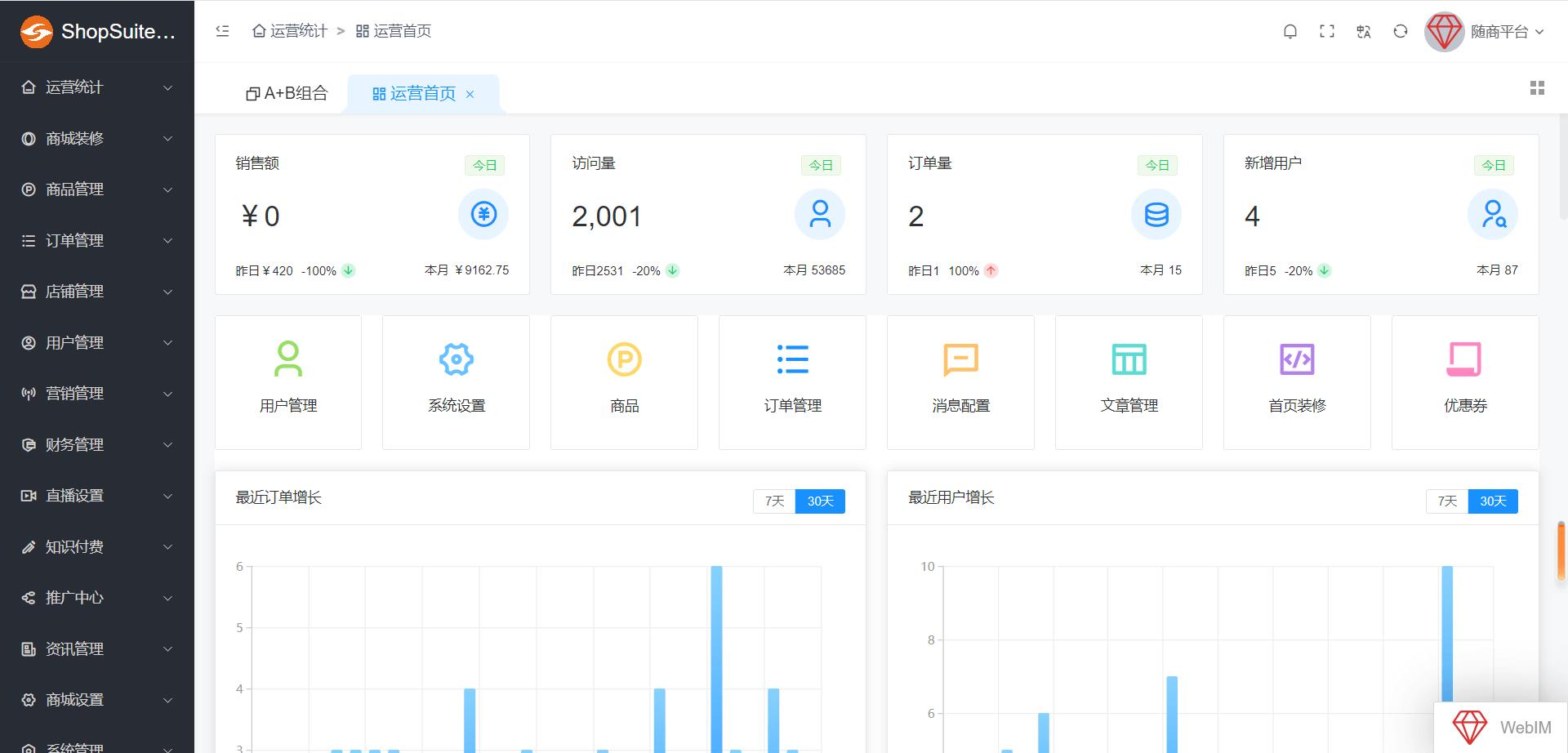Open the 随商平台 account dropdown
This screenshot has height=753, width=1568.
click(1507, 32)
